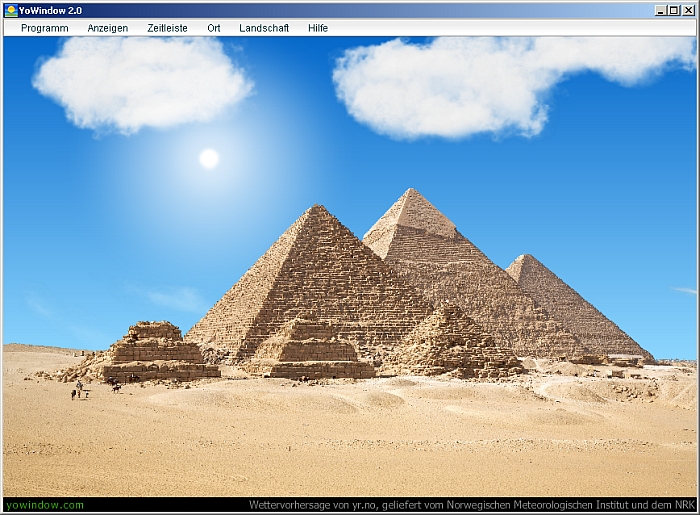700x515 pixels.
Task: Open the Landschaft menu
Action: 264,28
